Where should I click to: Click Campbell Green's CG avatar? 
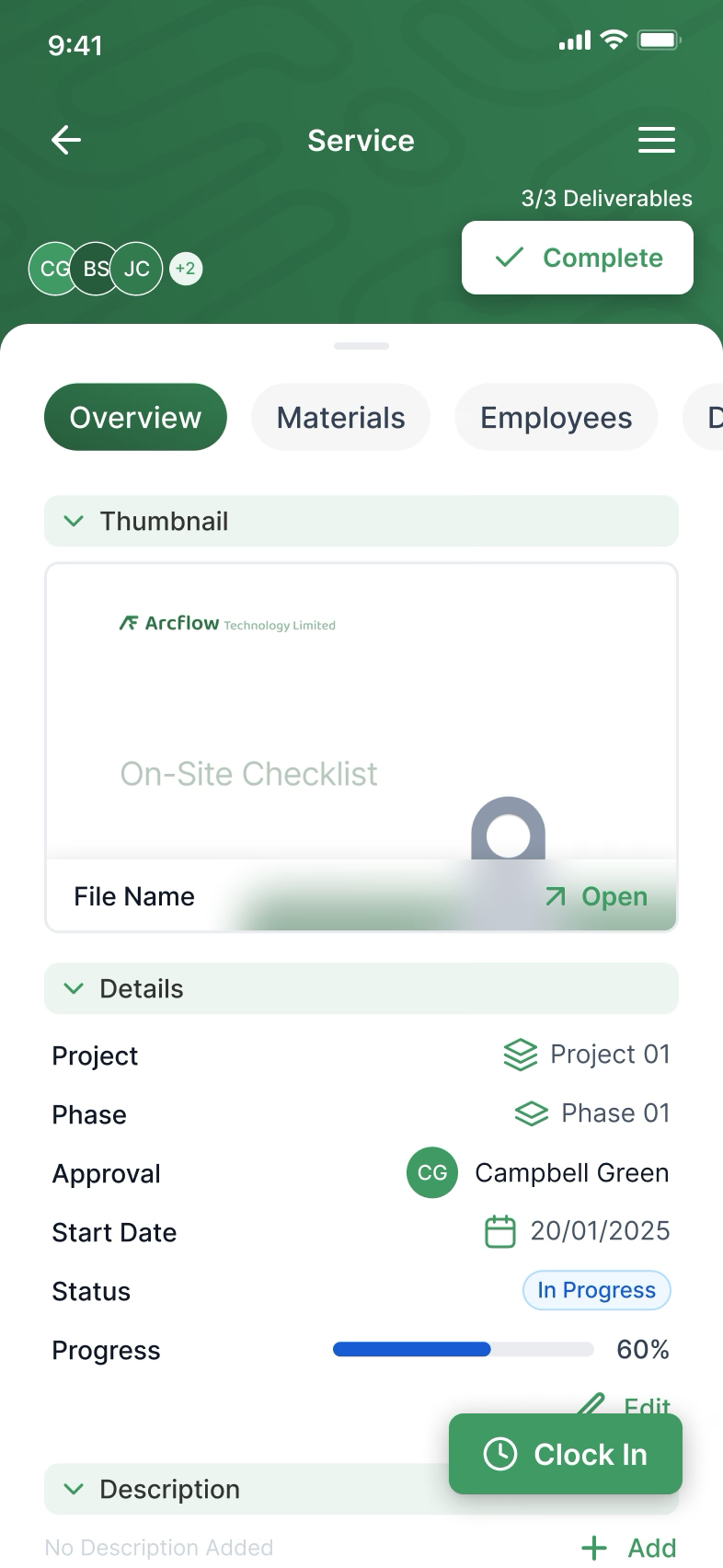(432, 1172)
